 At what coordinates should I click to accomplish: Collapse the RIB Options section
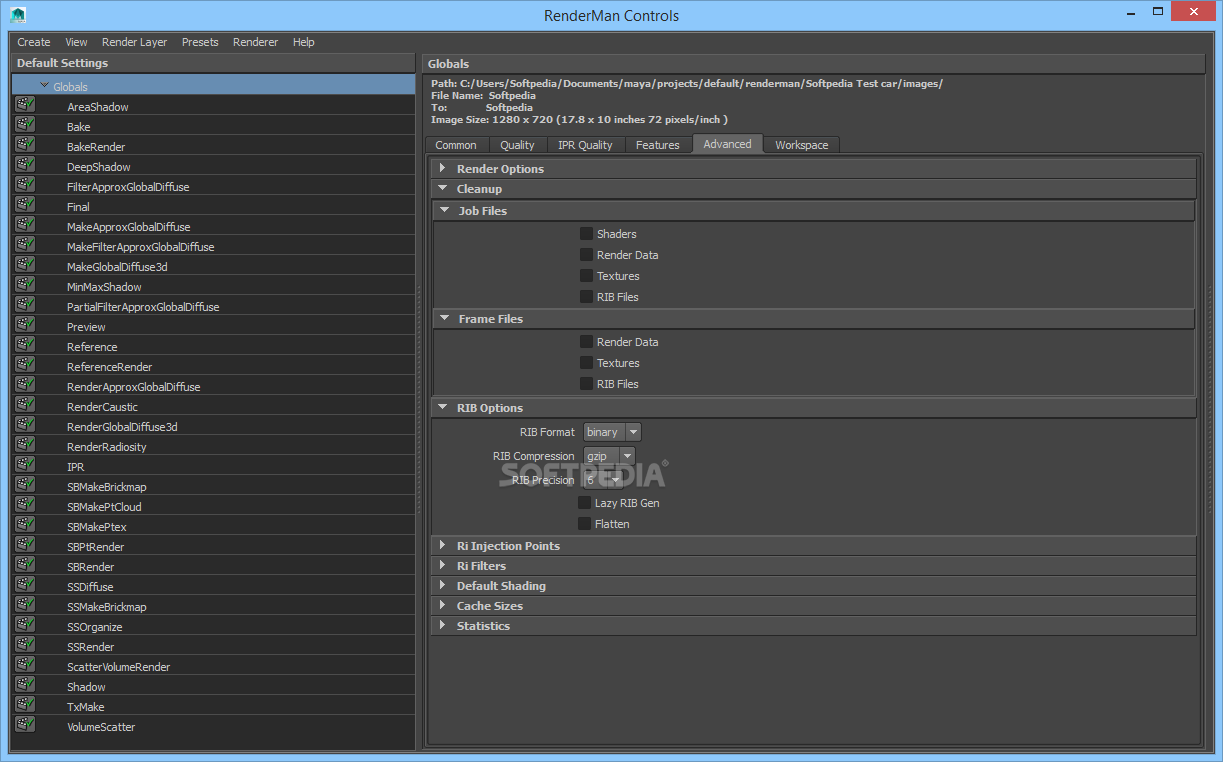(443, 407)
